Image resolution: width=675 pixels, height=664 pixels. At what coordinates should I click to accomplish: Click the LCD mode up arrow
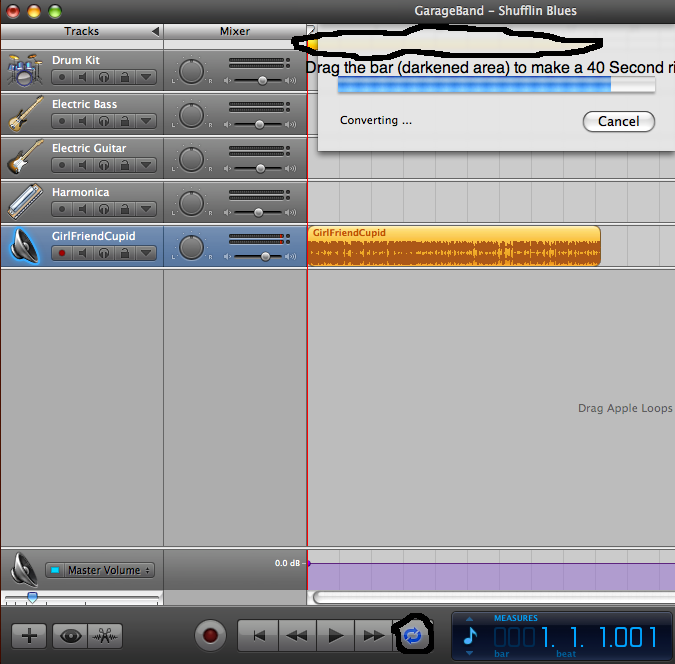[470, 619]
